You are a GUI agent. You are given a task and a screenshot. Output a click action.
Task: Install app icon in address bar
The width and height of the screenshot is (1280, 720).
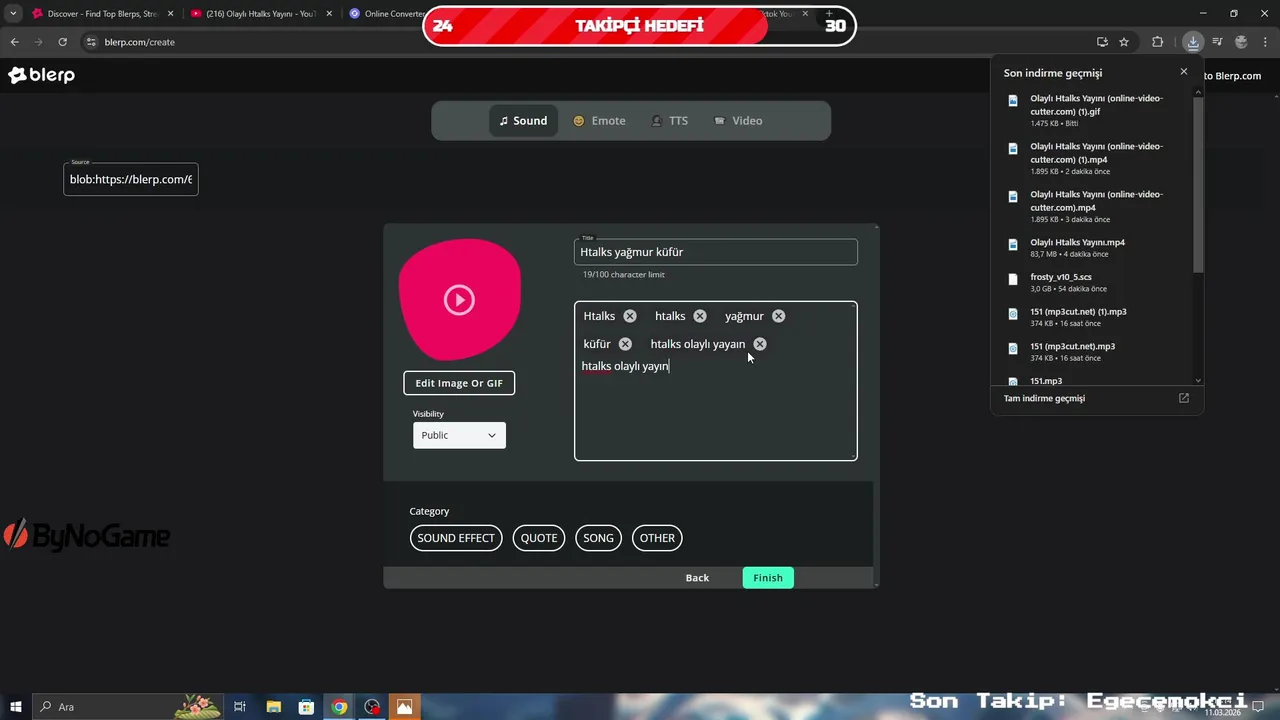[1102, 42]
